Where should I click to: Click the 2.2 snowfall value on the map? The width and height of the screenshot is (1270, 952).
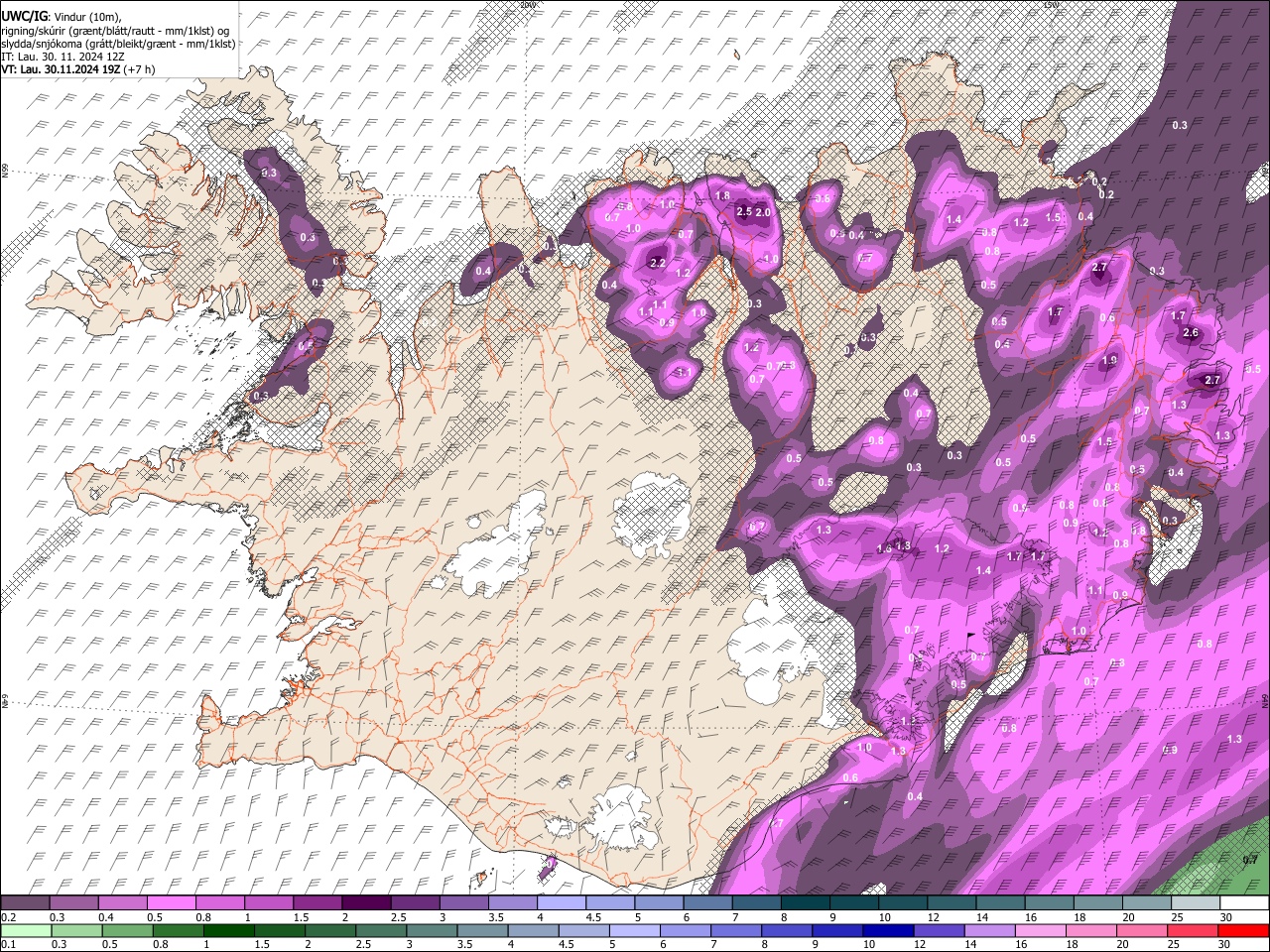(x=657, y=263)
